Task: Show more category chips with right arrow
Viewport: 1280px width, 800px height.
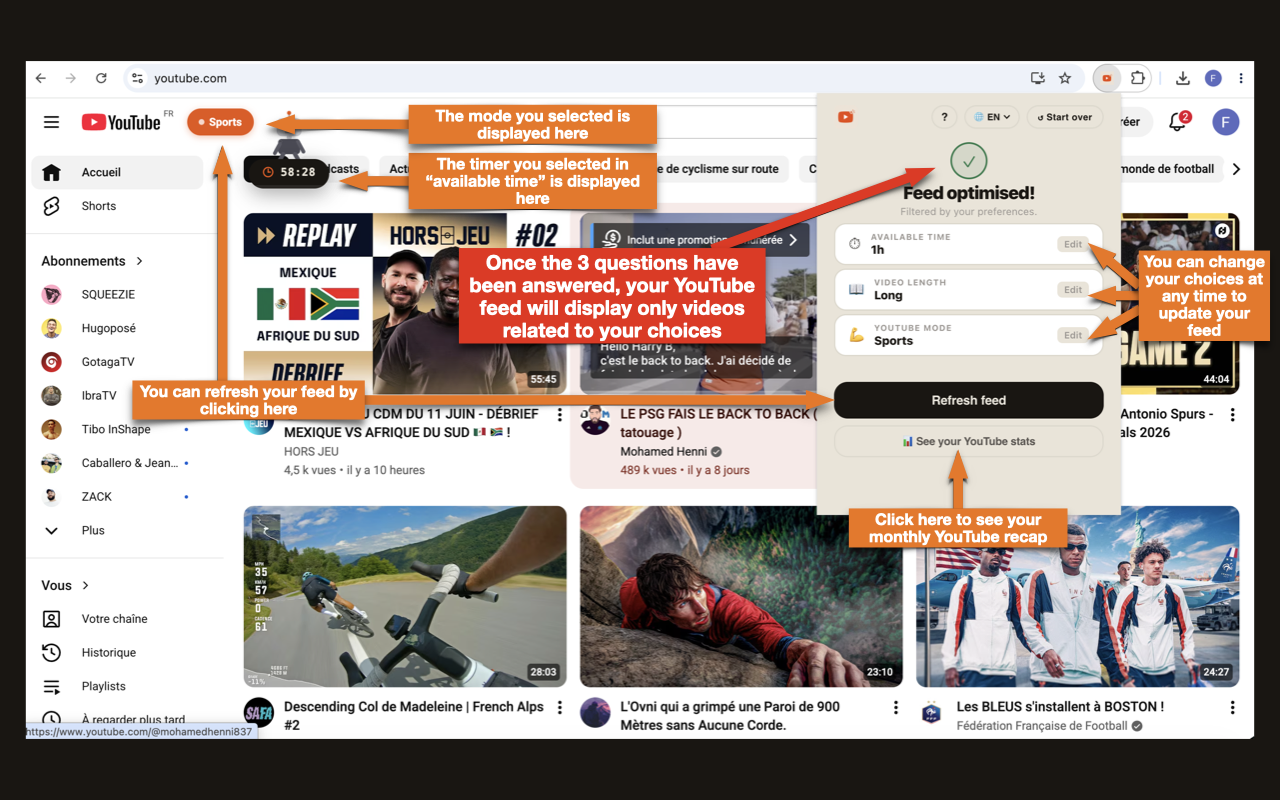Action: [1237, 169]
